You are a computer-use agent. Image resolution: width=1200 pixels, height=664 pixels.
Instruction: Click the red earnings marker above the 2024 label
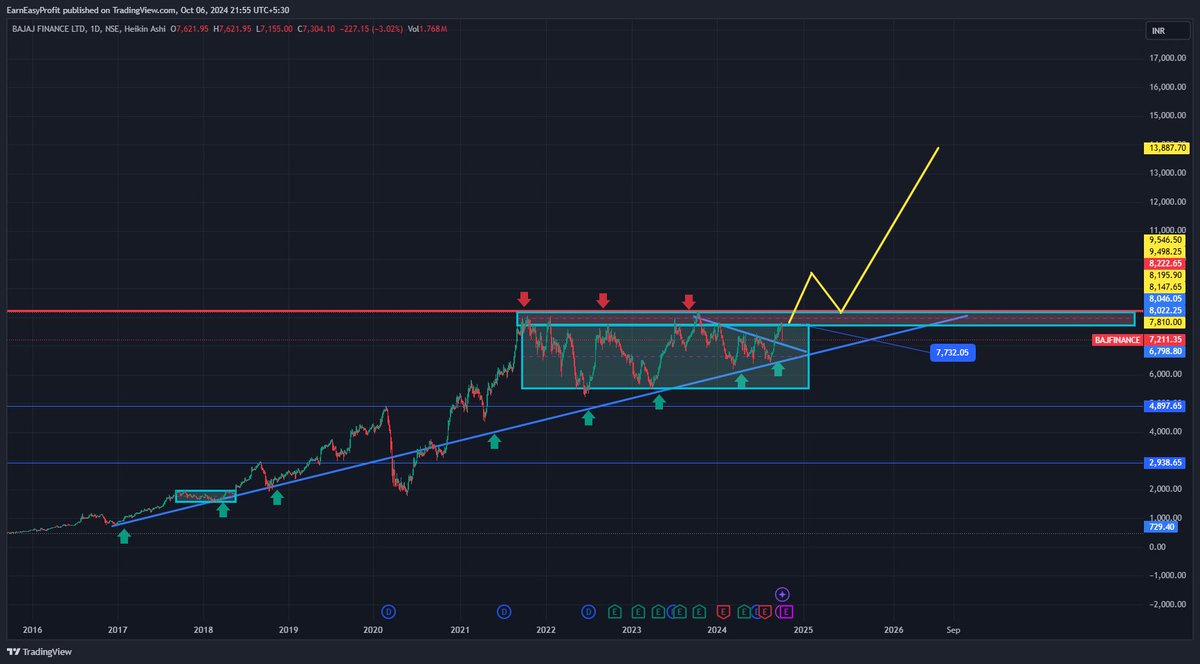click(x=724, y=610)
